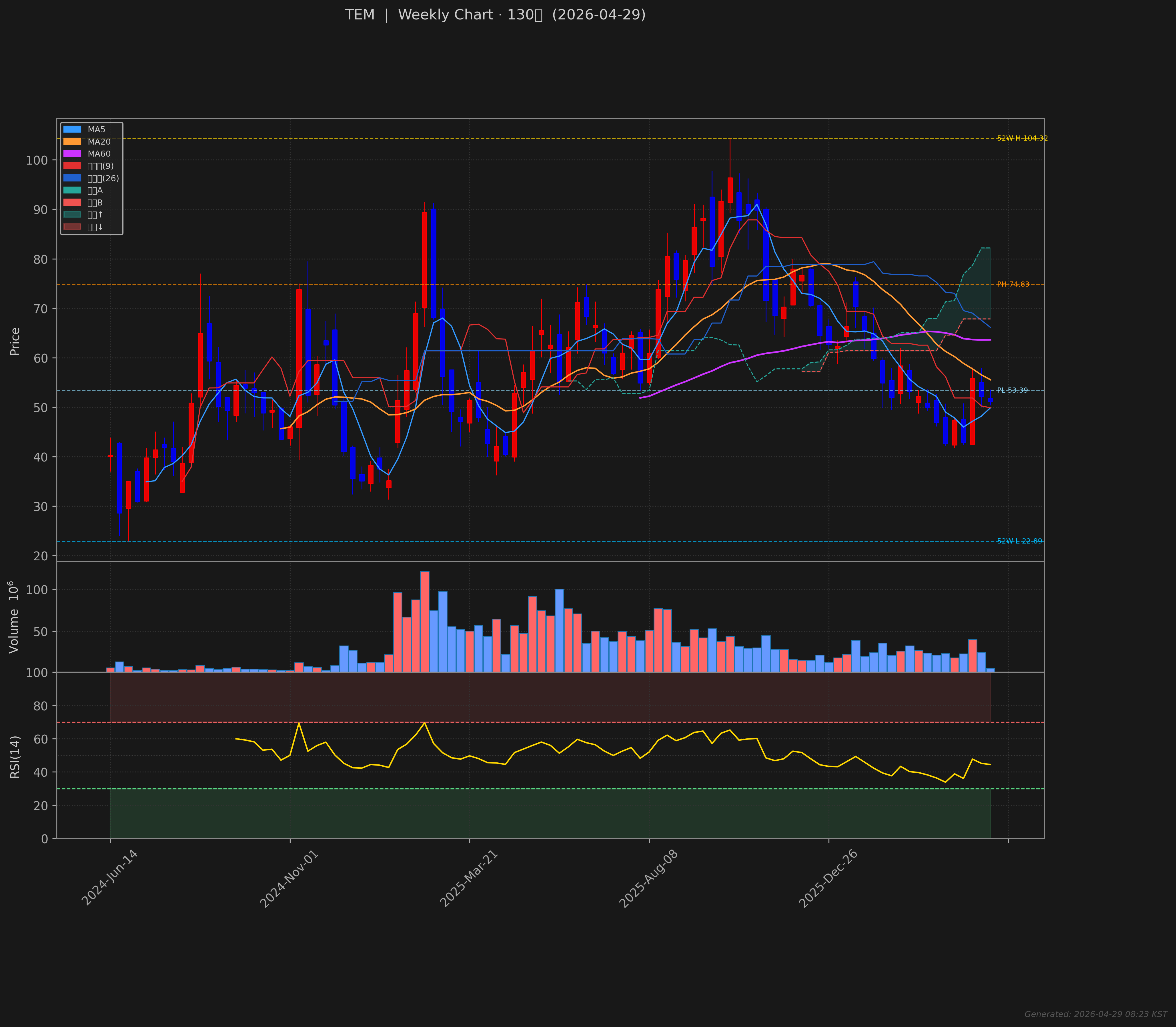Click the red (9) legend swatch
1176x1027 pixels.
click(x=72, y=166)
